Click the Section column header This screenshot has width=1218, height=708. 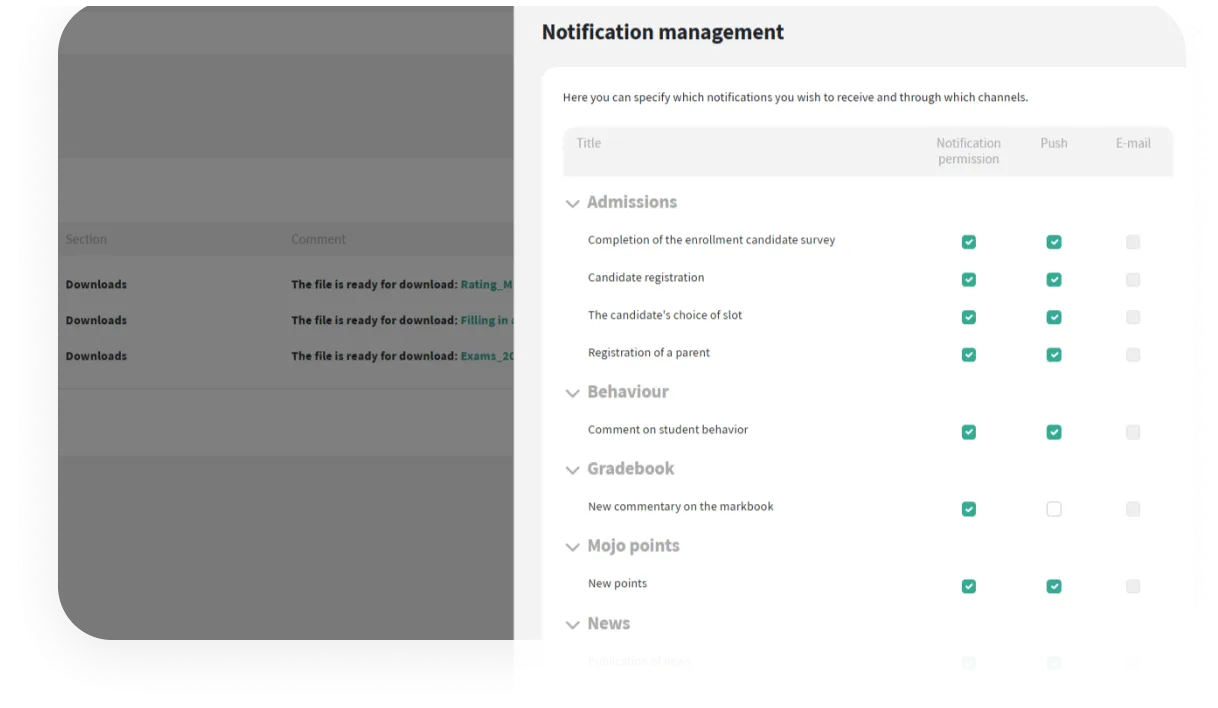[86, 239]
